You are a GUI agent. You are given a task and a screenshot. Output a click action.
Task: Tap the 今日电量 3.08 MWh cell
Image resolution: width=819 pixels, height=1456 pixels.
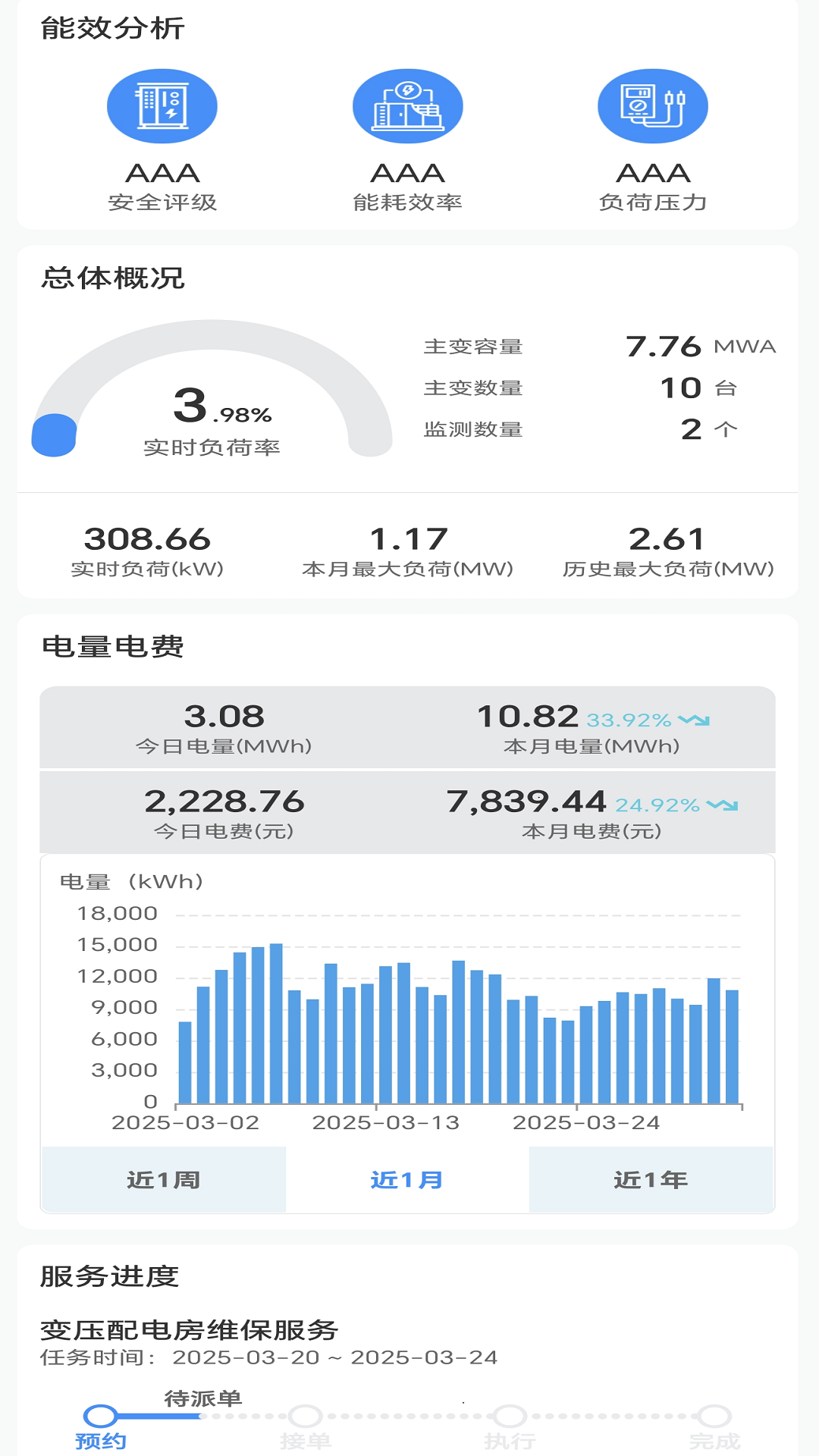pos(224,728)
